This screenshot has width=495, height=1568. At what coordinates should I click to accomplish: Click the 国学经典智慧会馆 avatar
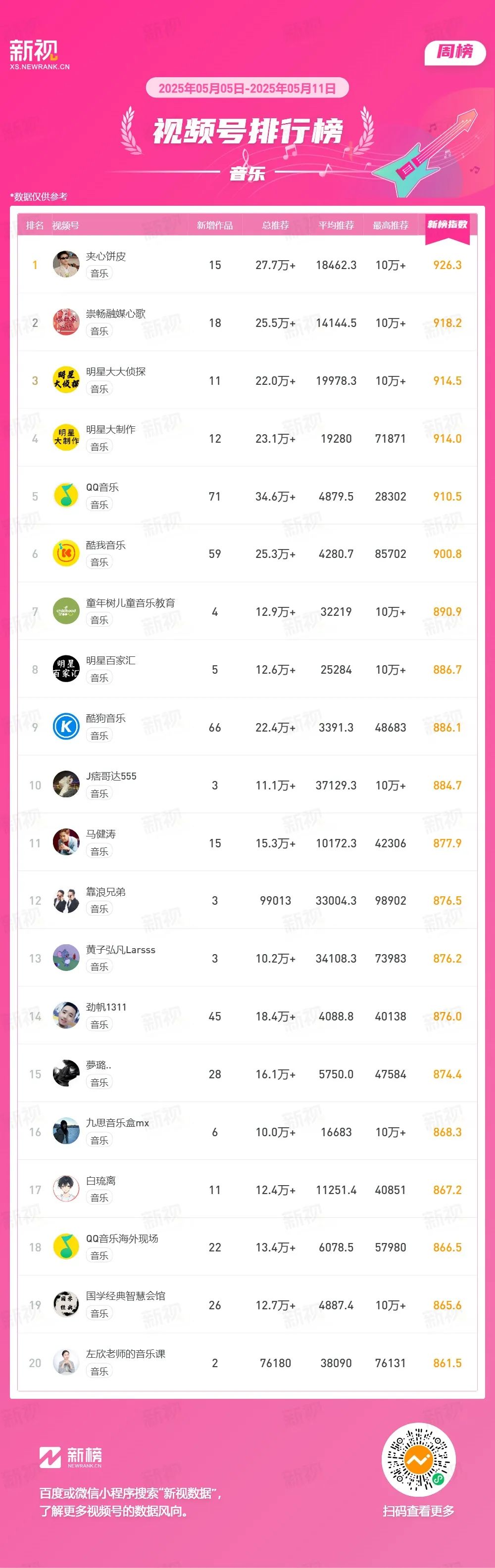pyautogui.click(x=66, y=1304)
